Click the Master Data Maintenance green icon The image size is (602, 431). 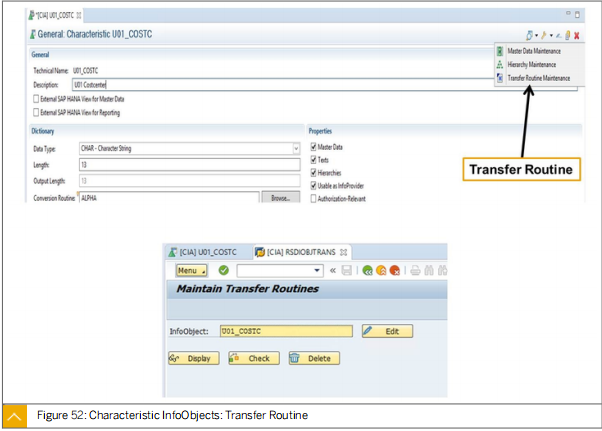tap(500, 51)
